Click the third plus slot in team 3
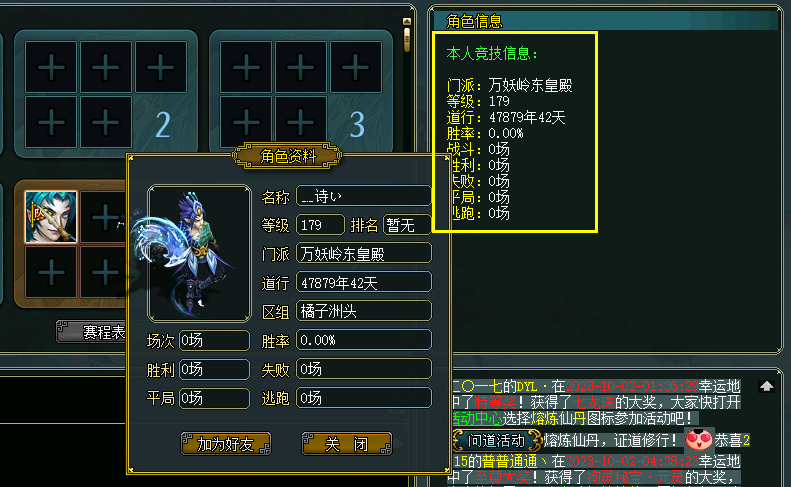The width and height of the screenshot is (791, 487). (356, 67)
